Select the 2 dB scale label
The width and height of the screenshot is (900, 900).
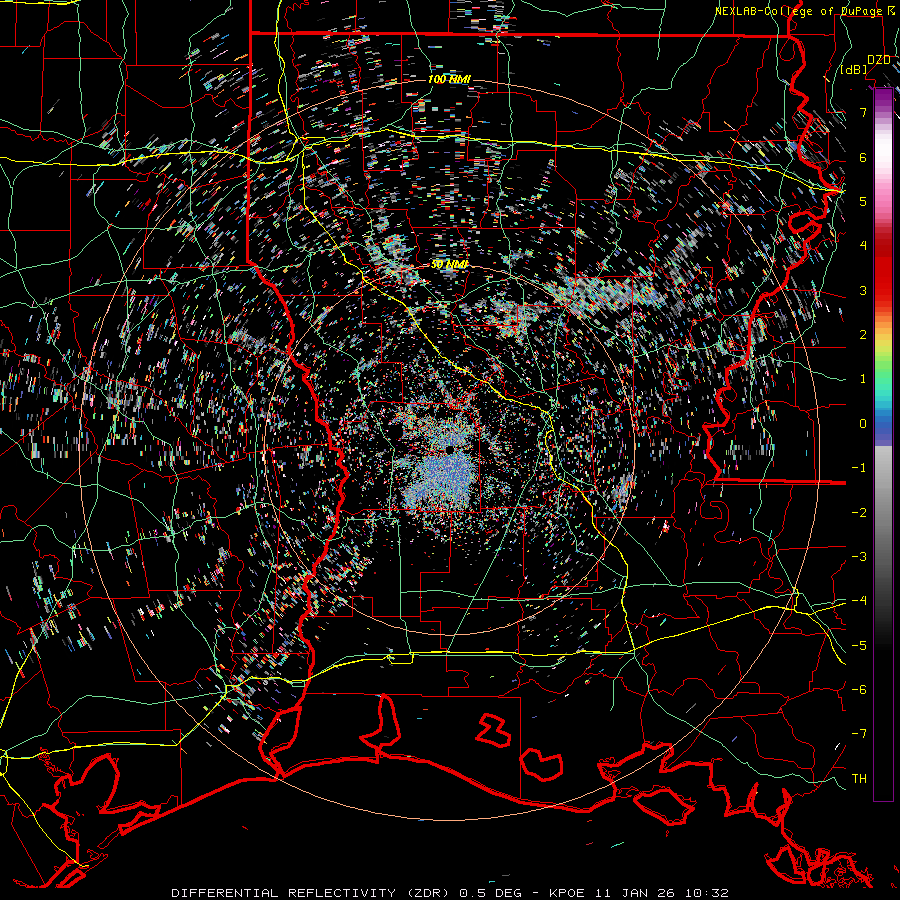(x=863, y=335)
